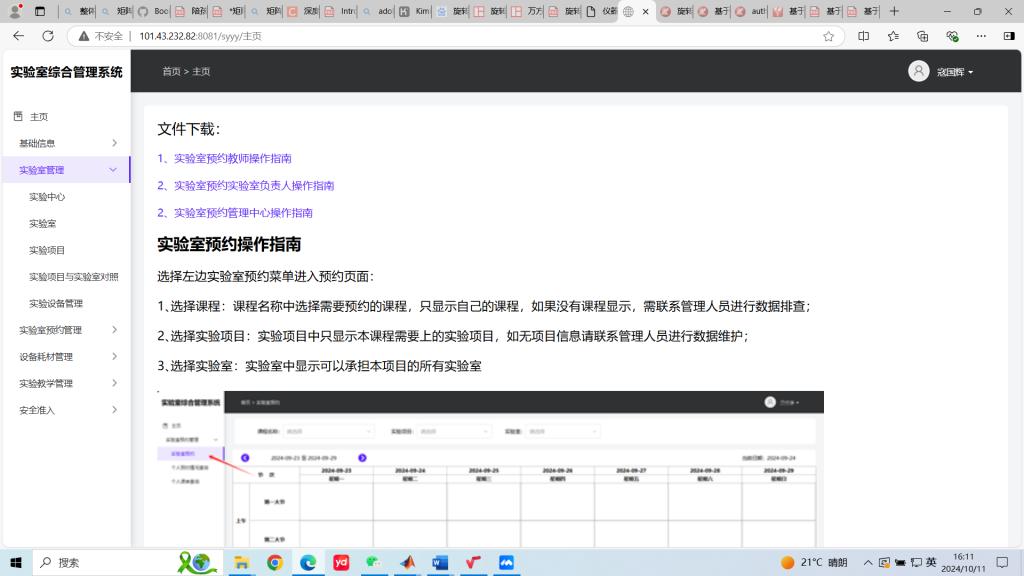Collapse the 实验室管理 menu section
Image resolution: width=1024 pixels, height=576 pixels.
65,170
